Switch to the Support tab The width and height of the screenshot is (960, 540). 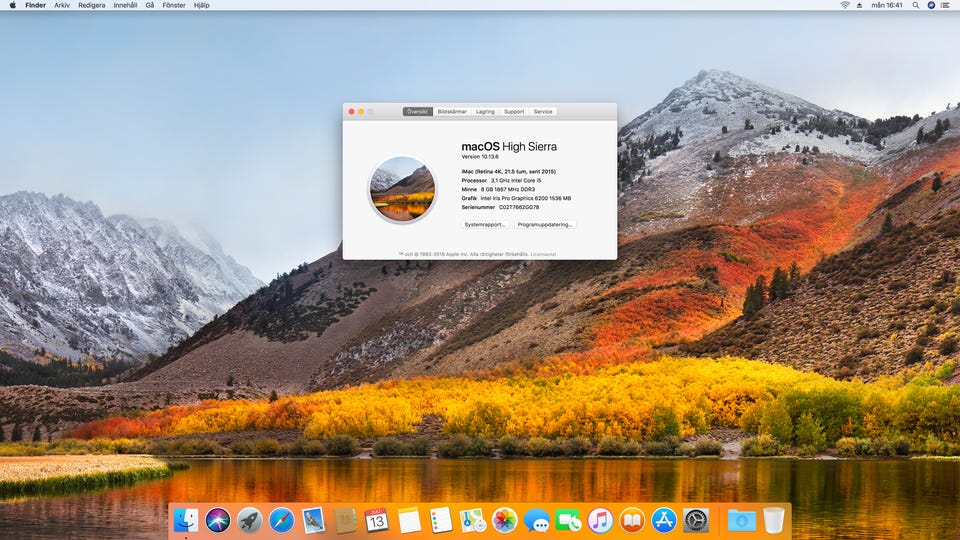[514, 111]
